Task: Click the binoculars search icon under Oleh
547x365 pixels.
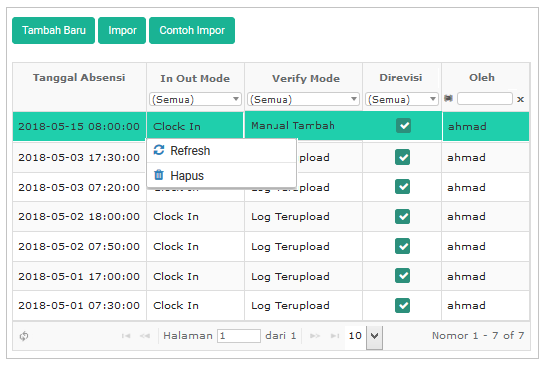Action: point(449,99)
